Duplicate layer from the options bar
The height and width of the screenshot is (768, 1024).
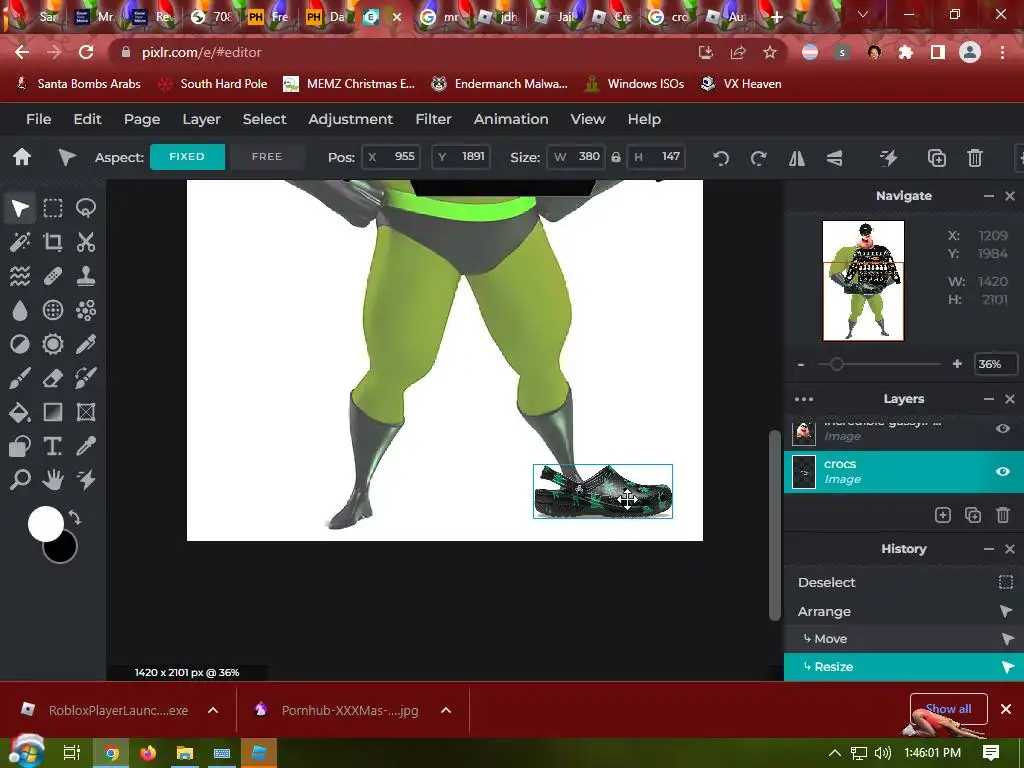click(936, 157)
